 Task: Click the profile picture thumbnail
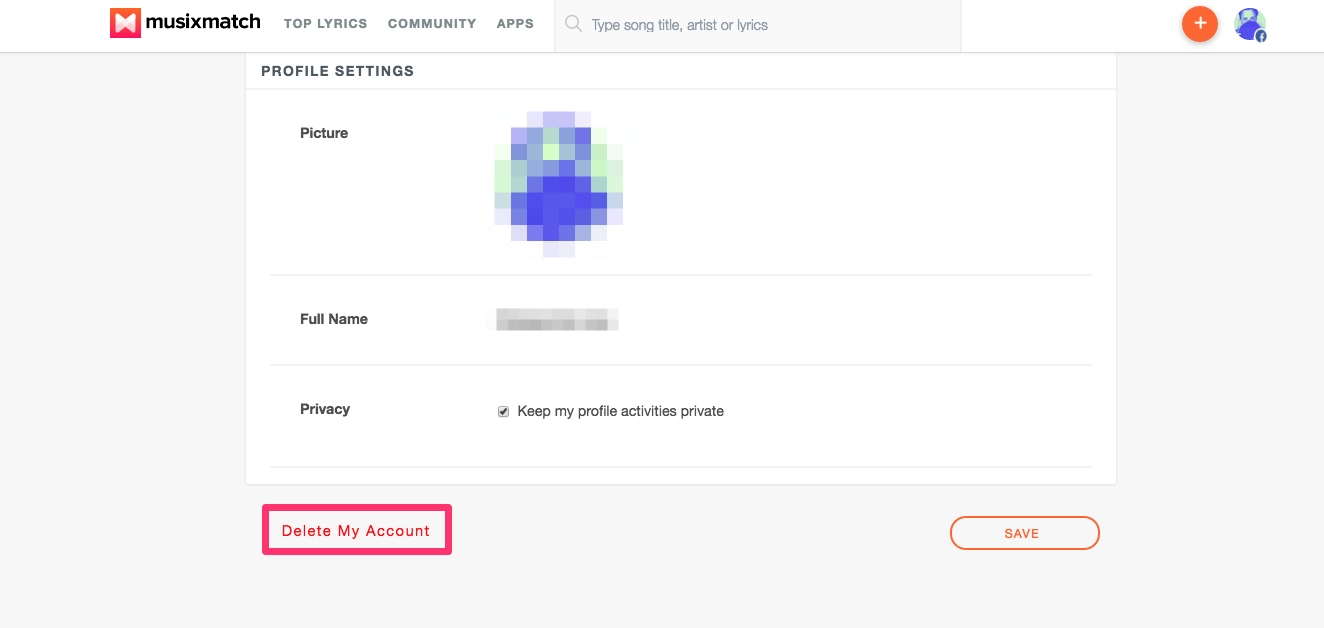[559, 185]
